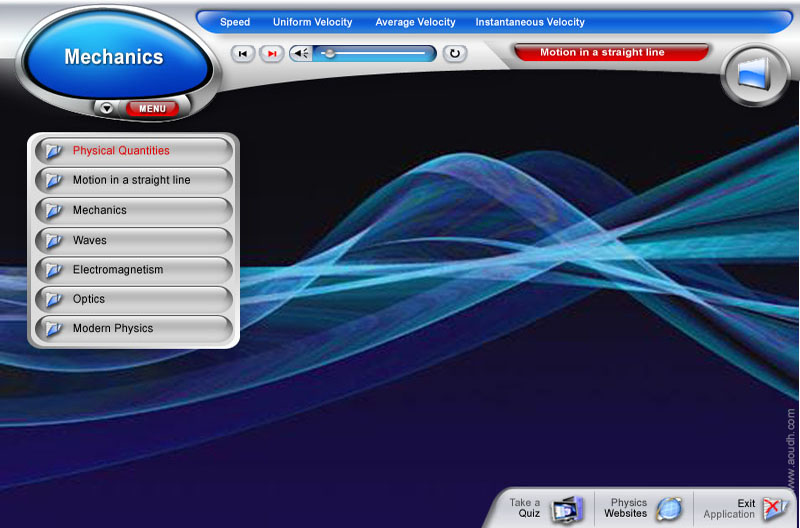Mute audio using the speaker icon
Viewport: 800px width, 528px height.
300,54
